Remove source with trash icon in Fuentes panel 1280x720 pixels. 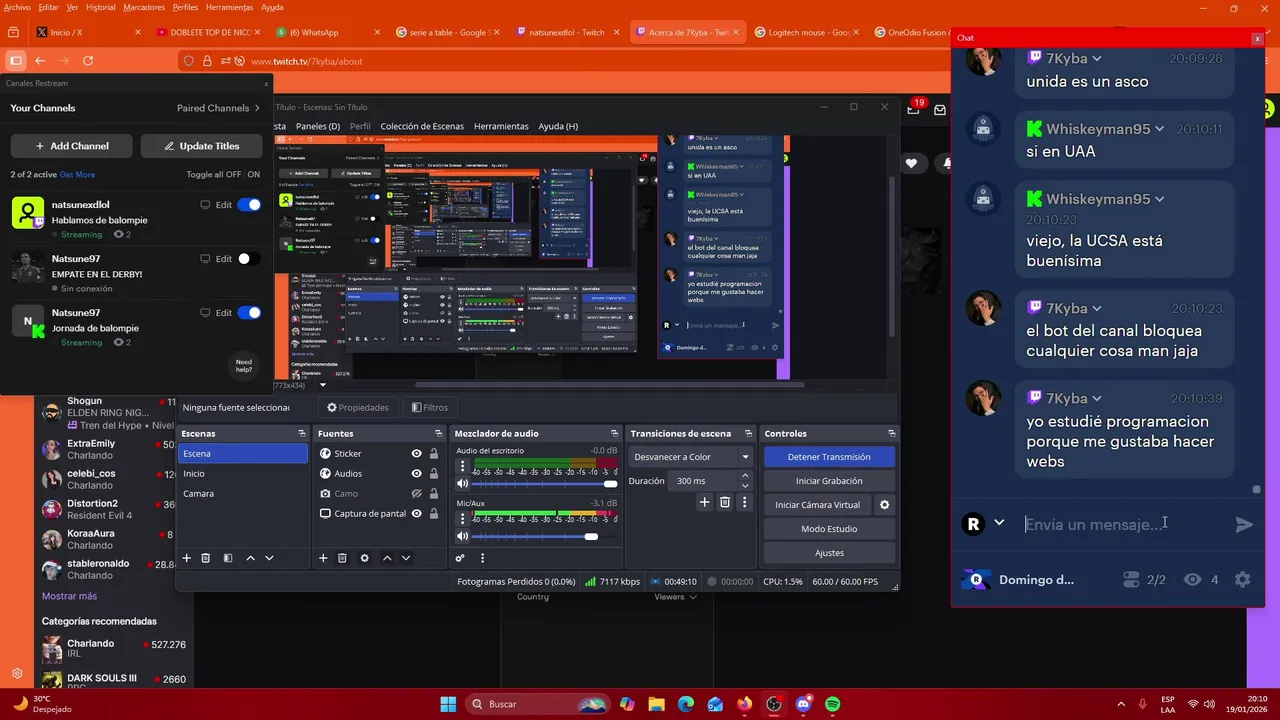click(342, 558)
